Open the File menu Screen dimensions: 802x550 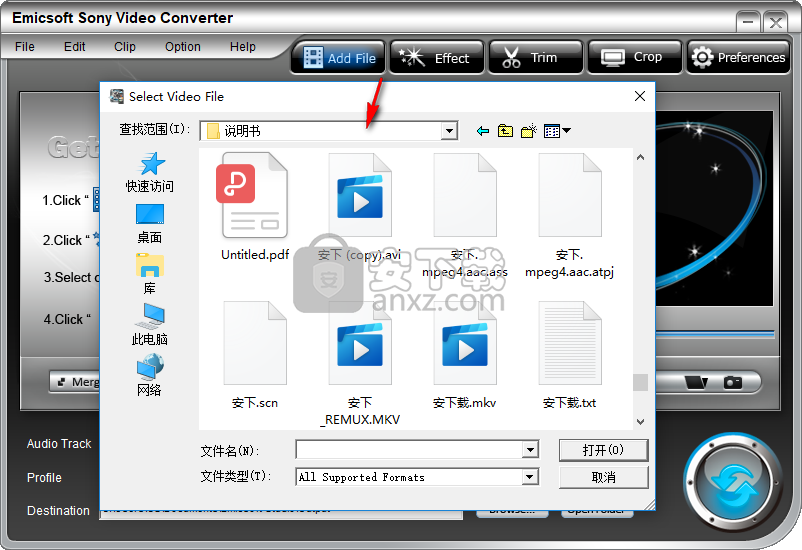click(x=25, y=47)
